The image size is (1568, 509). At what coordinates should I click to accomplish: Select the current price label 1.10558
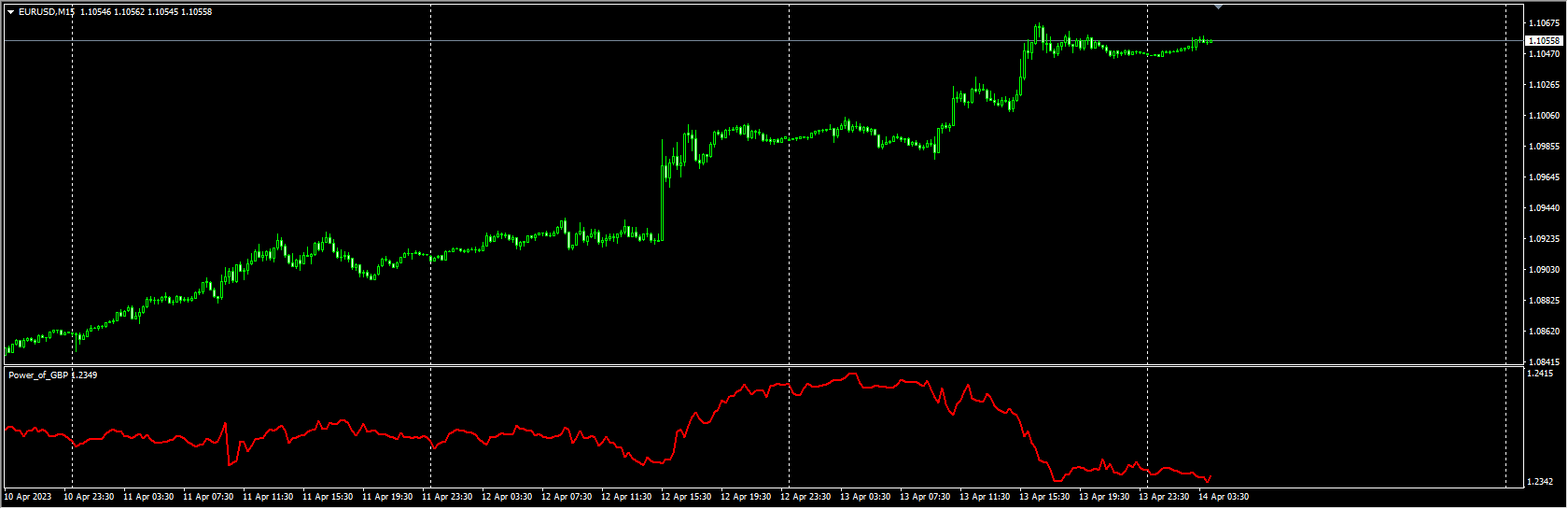1545,41
